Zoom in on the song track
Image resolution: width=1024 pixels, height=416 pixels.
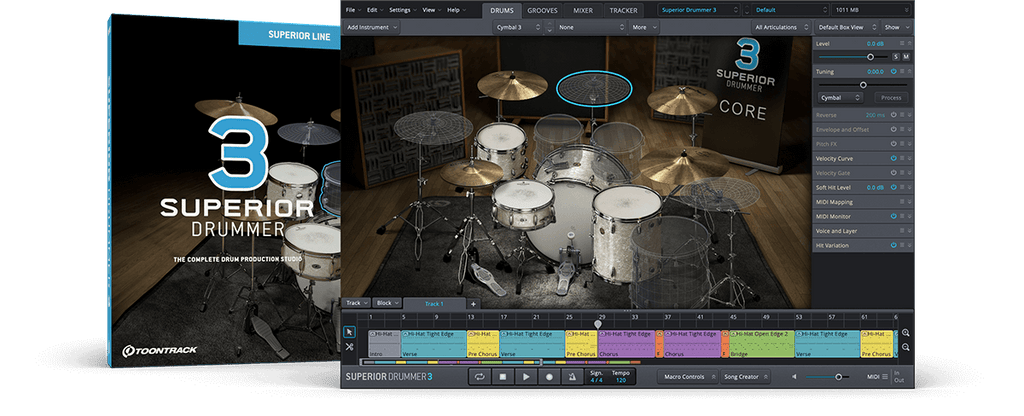906,332
